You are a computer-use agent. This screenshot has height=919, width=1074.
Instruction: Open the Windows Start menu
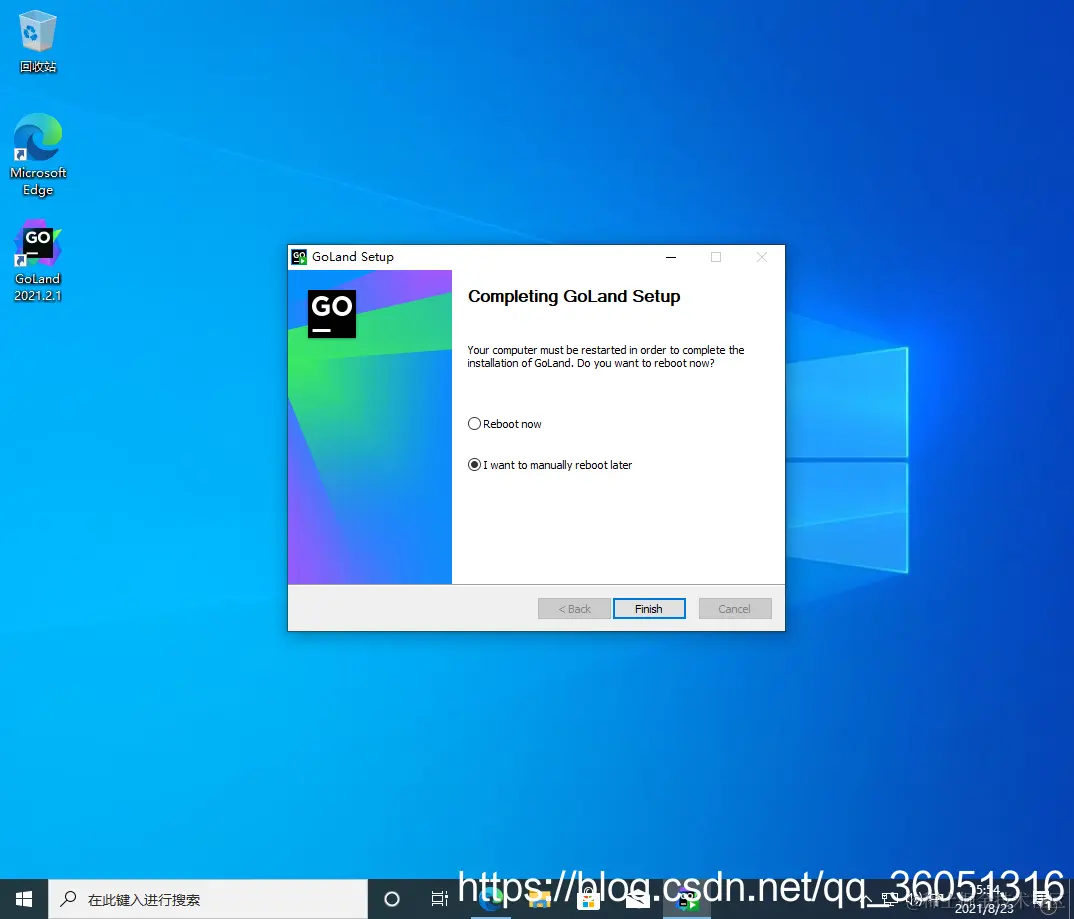[24, 899]
